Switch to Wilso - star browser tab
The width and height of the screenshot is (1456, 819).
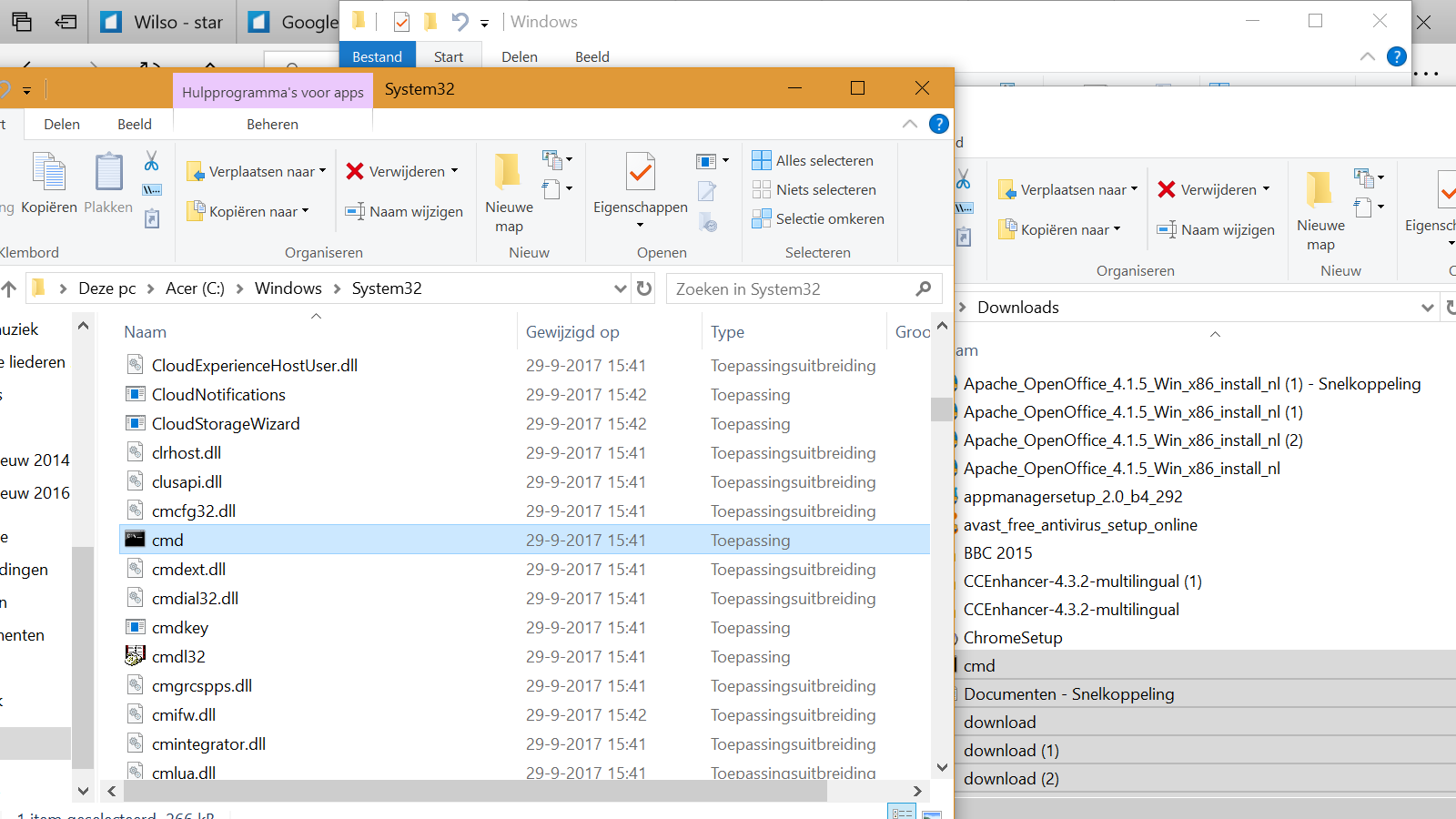tap(163, 22)
